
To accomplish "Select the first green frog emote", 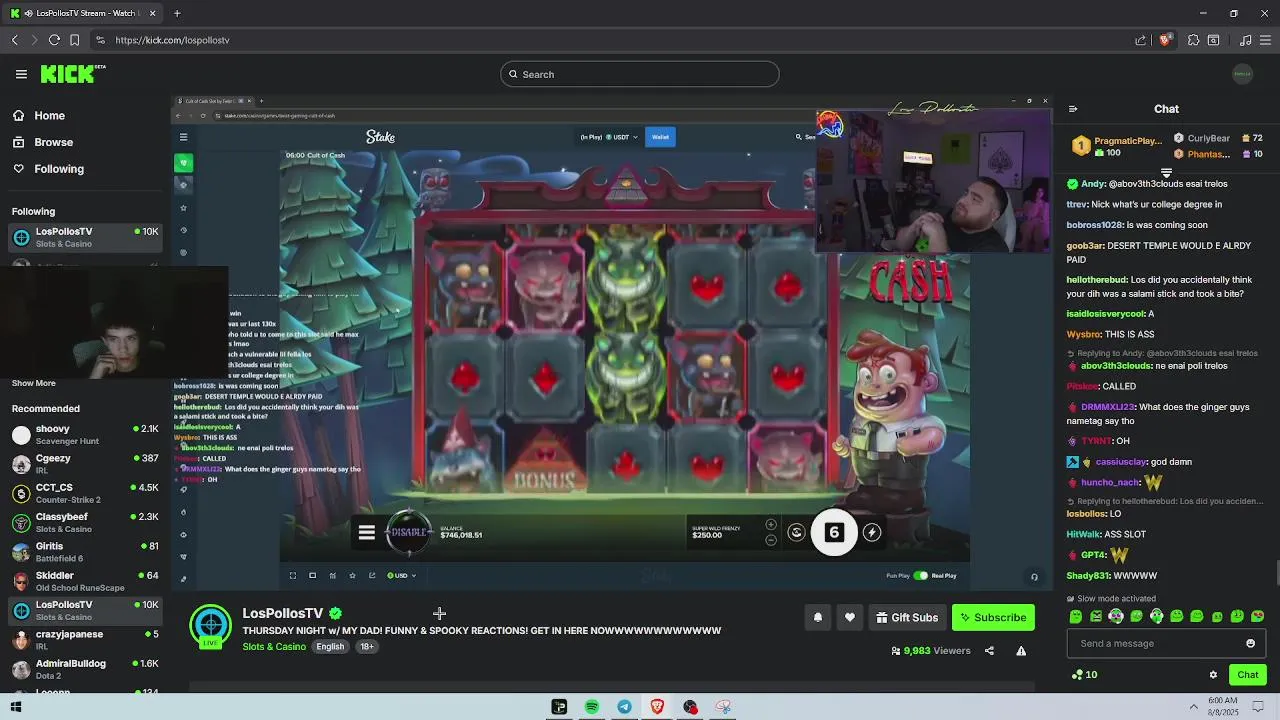I will (x=1076, y=617).
